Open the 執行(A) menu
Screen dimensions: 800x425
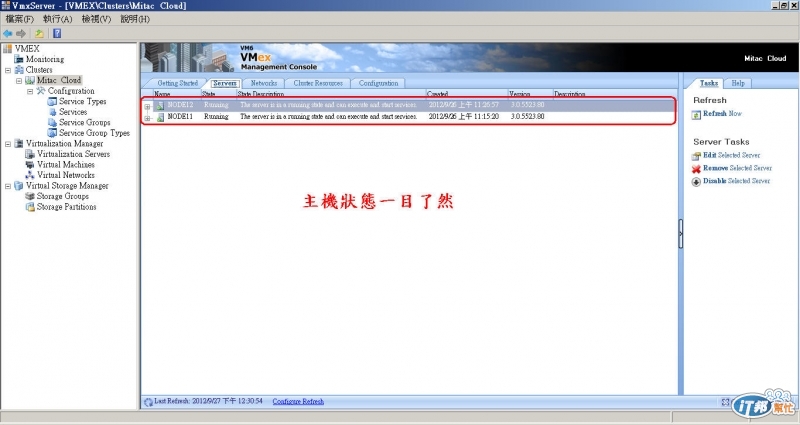click(x=58, y=19)
